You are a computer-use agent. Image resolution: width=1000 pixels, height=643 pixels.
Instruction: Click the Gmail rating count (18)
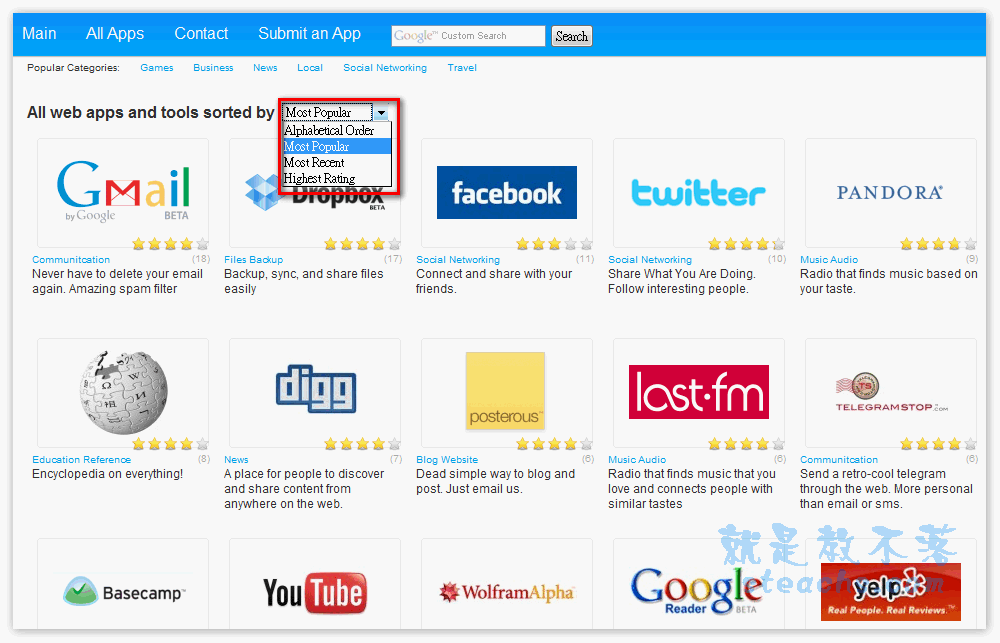pyautogui.click(x=202, y=259)
